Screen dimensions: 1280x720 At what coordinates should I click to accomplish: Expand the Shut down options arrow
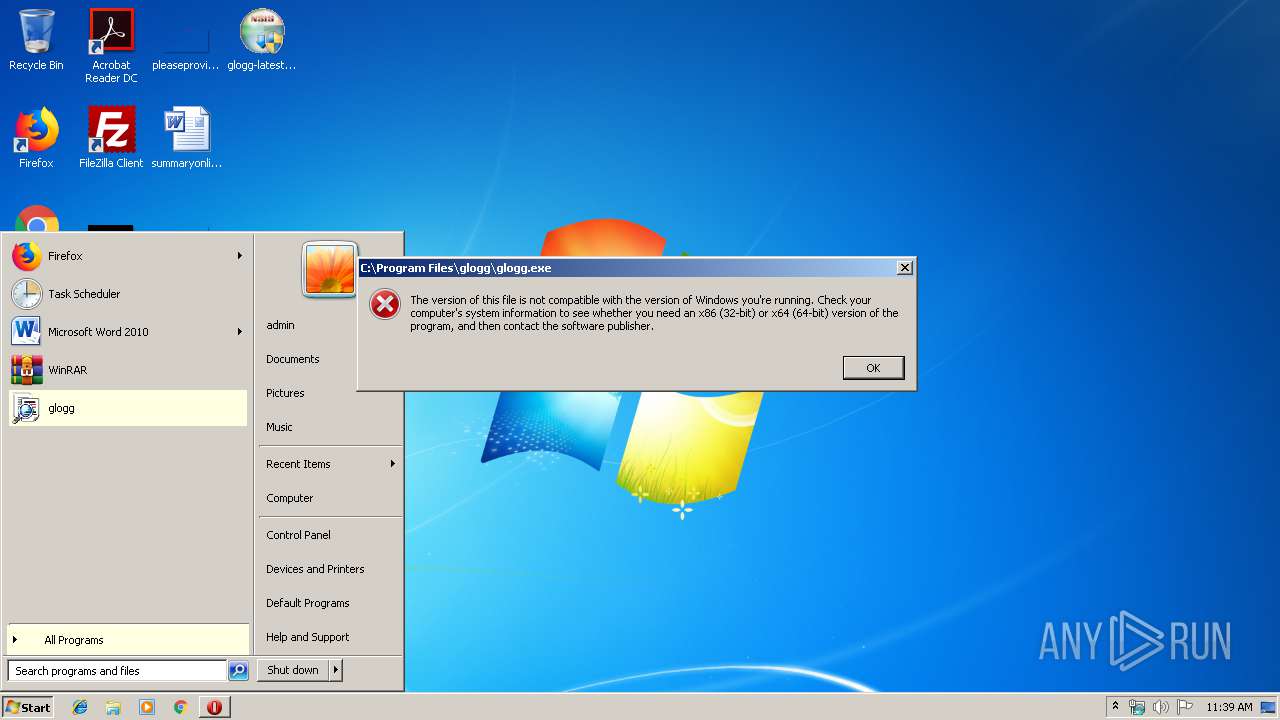[x=336, y=670]
